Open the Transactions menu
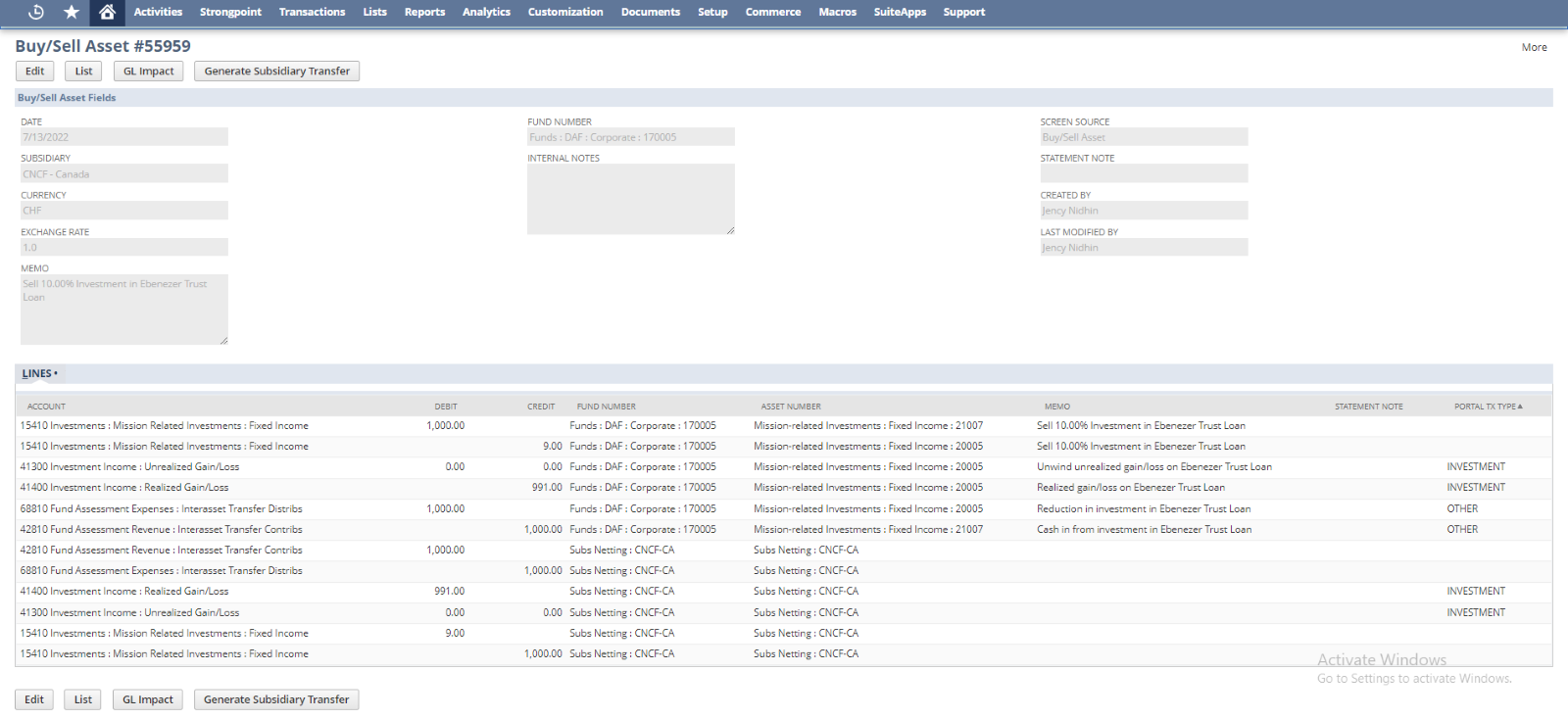The width and height of the screenshot is (1568, 719). [x=312, y=12]
